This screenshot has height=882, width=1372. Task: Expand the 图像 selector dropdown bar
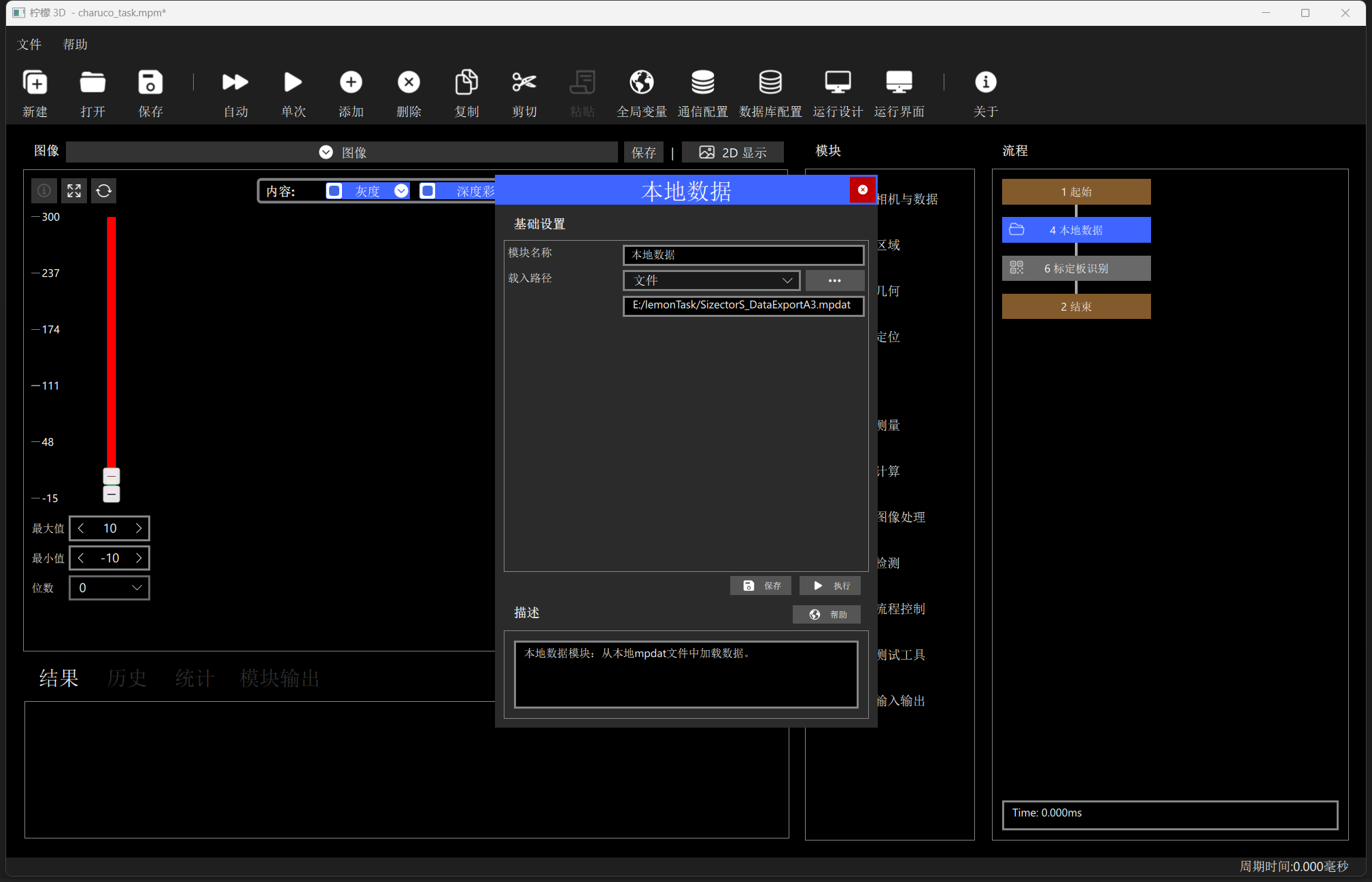[x=342, y=152]
